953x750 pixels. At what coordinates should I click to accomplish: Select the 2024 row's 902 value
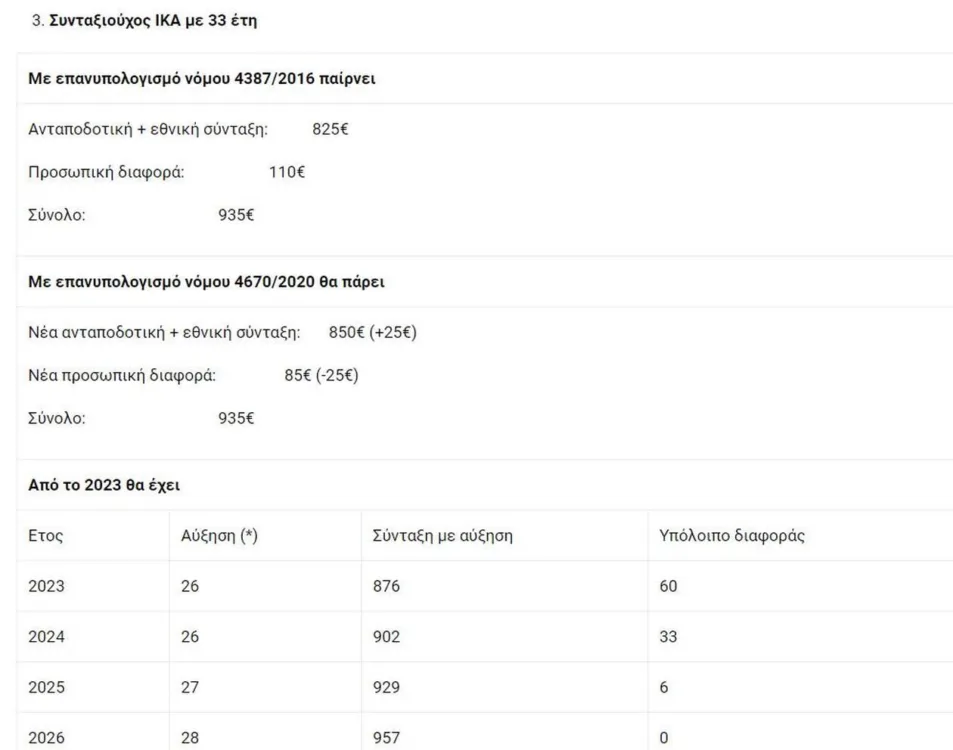(x=385, y=637)
